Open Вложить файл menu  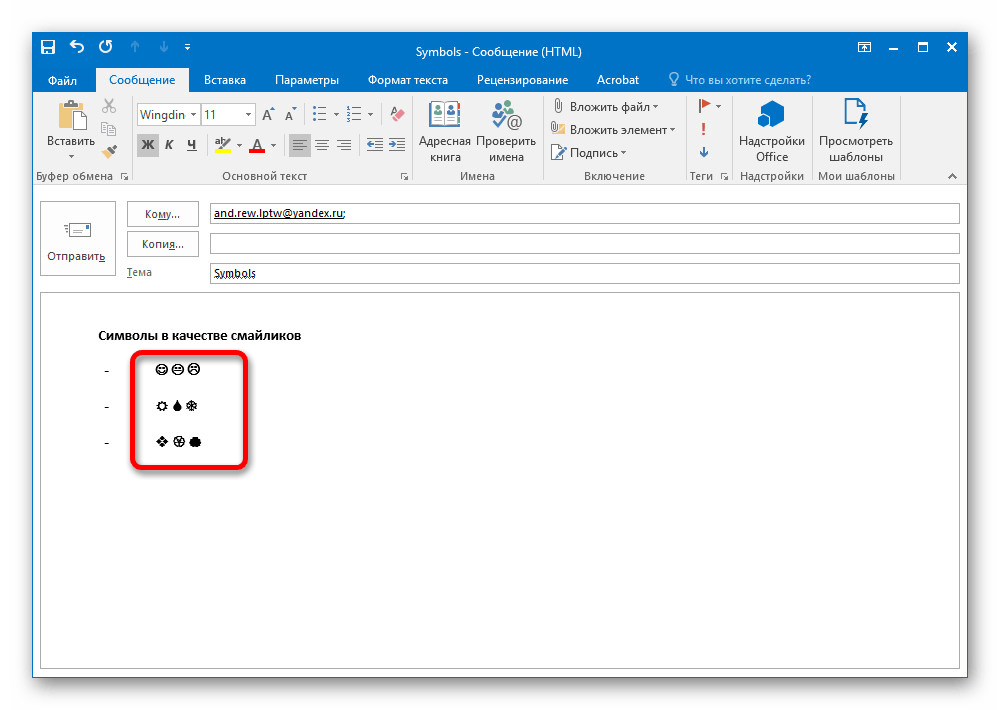pos(605,107)
